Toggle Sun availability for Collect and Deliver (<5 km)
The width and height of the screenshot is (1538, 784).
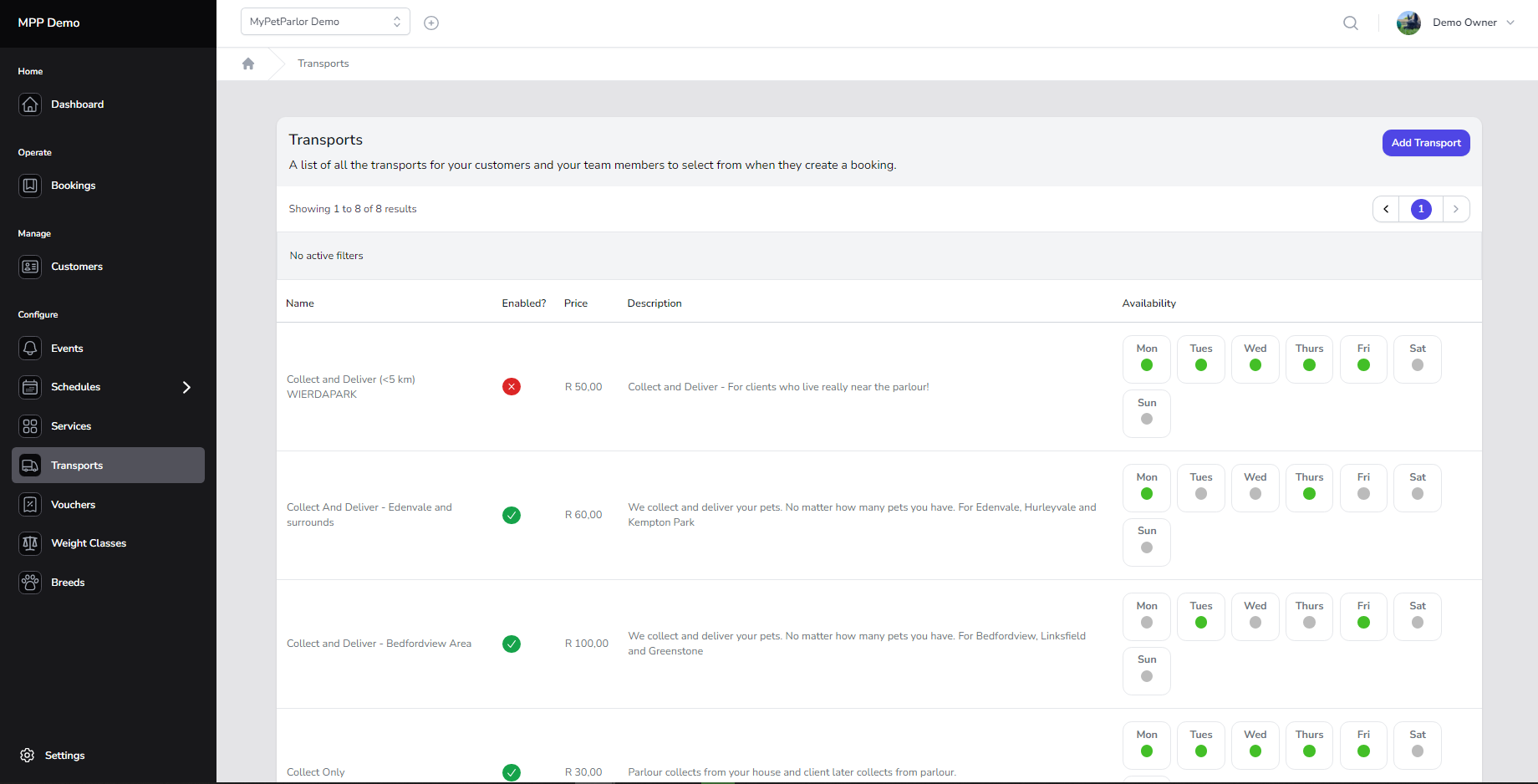(x=1147, y=414)
